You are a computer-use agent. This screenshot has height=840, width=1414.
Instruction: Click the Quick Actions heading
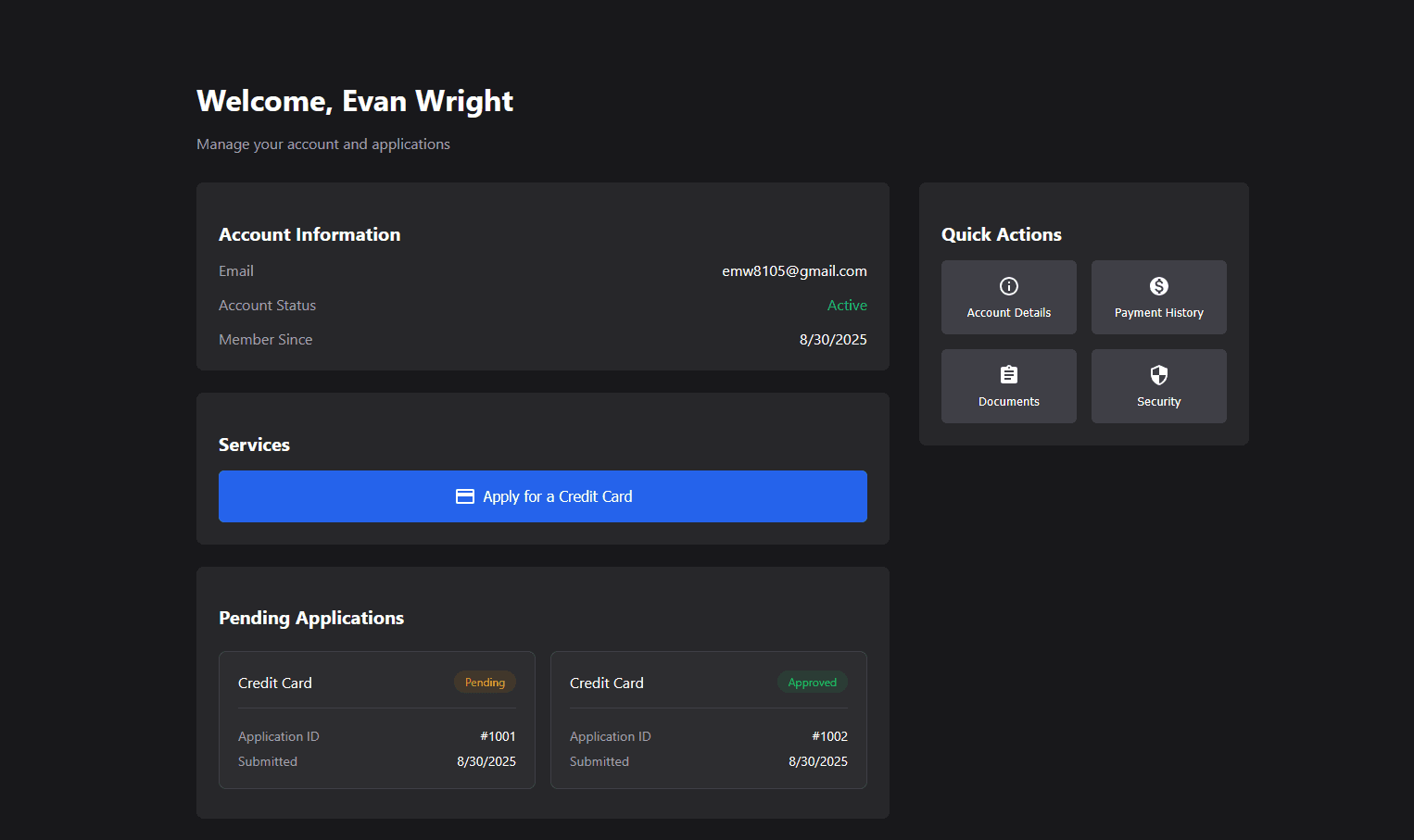pyautogui.click(x=1002, y=234)
